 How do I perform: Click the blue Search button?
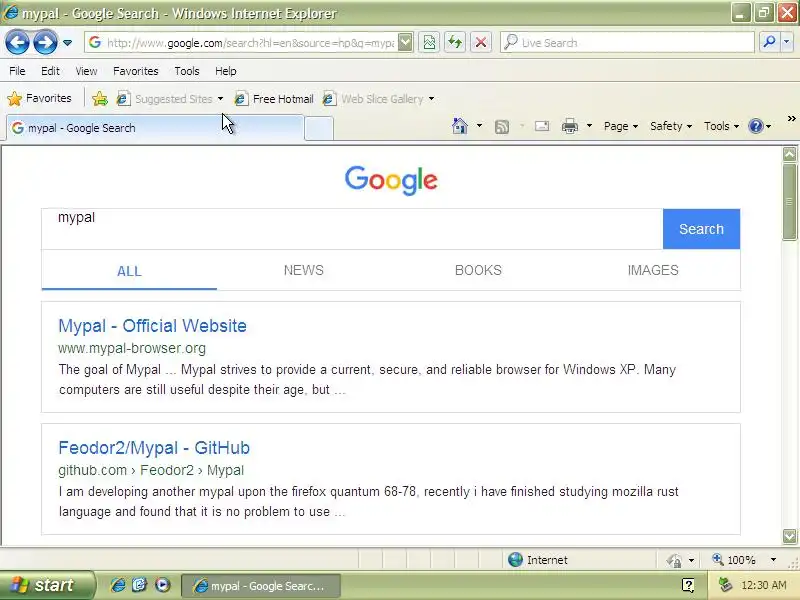(x=701, y=229)
